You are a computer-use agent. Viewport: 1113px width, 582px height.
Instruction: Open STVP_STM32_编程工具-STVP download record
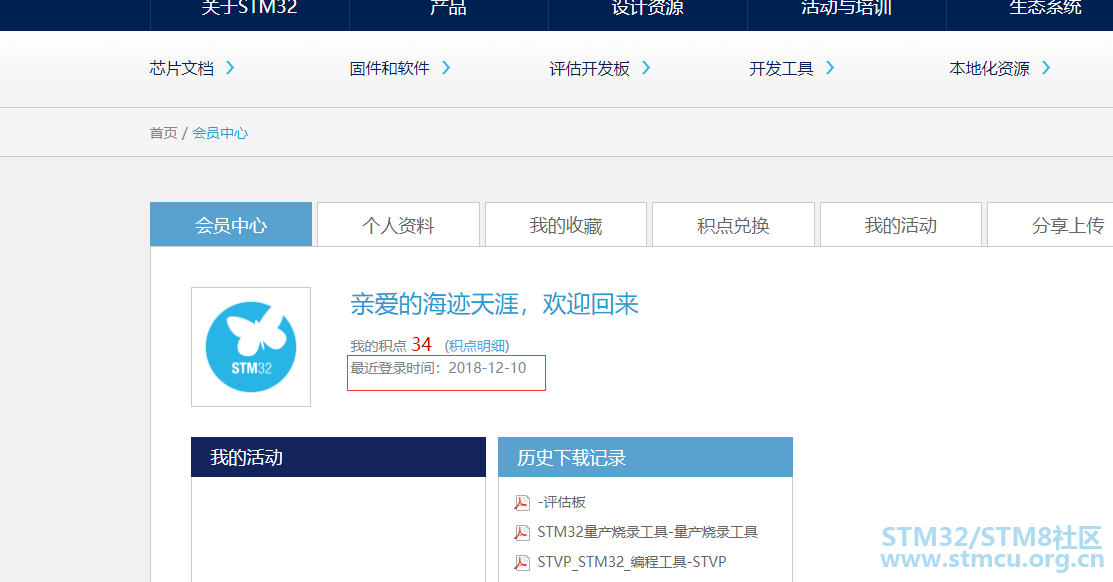click(632, 561)
